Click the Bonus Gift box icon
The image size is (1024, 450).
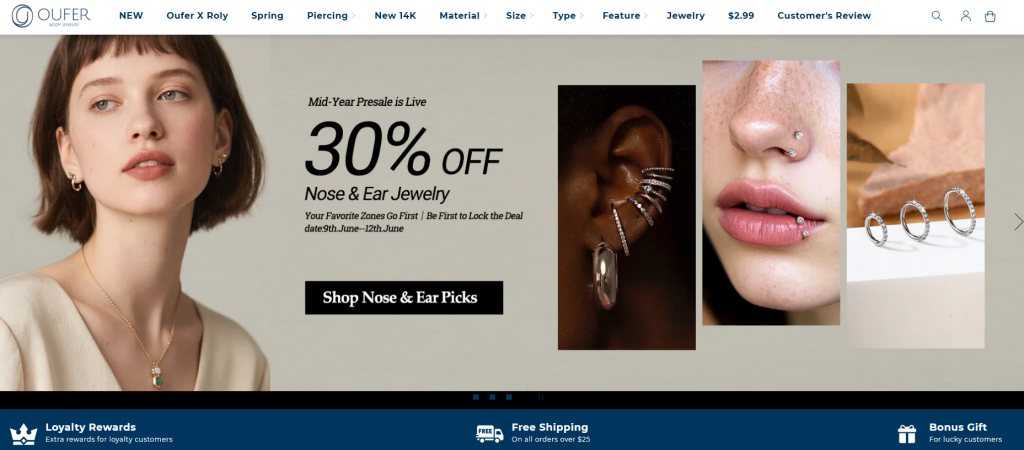coord(906,434)
